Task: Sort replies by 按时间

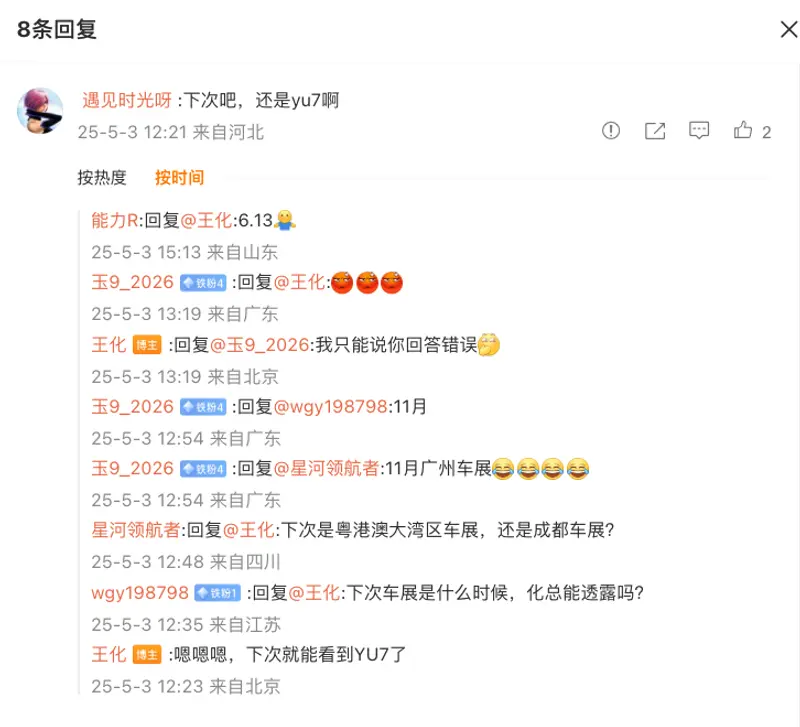Action: coord(180,178)
